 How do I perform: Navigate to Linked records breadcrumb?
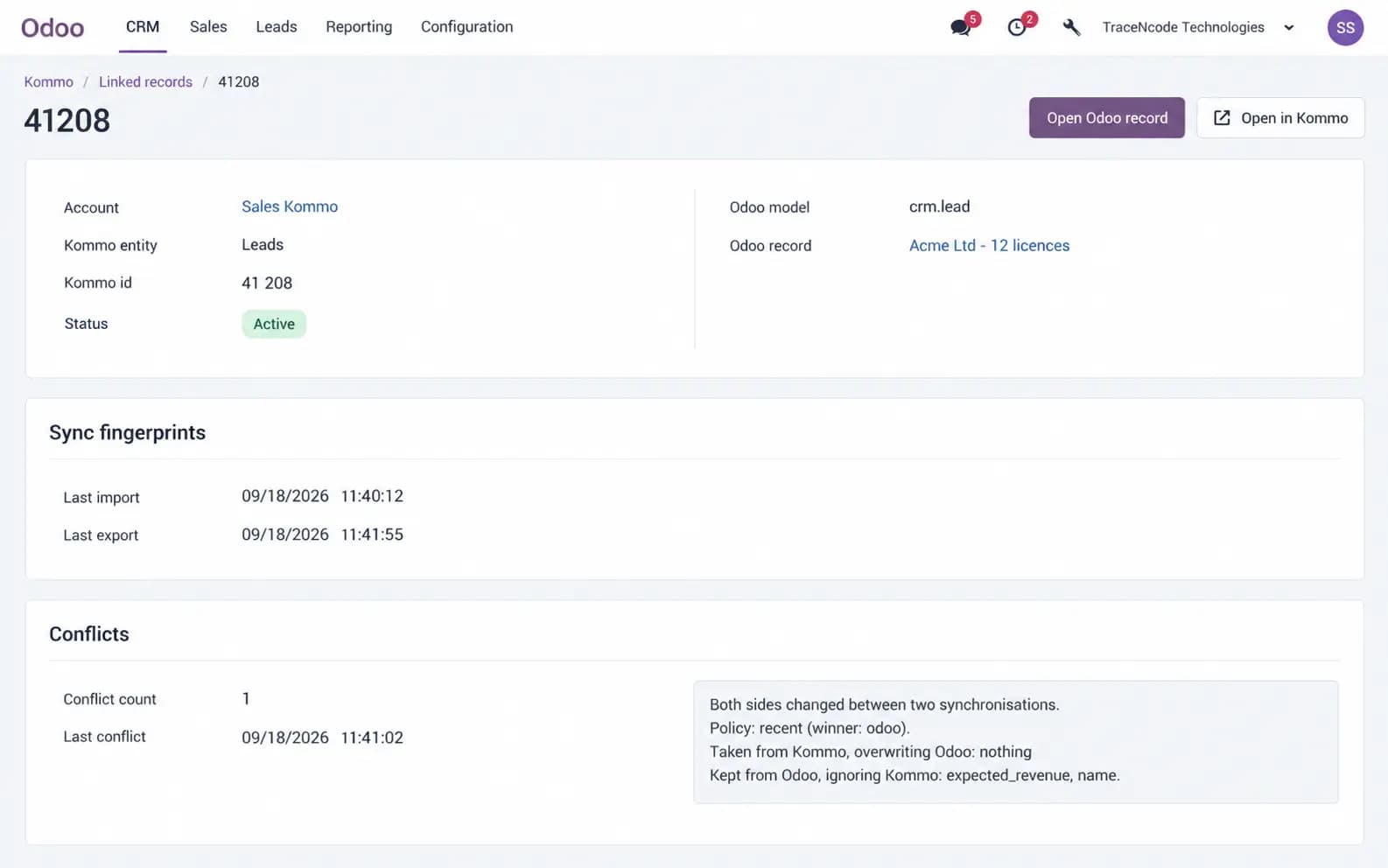click(145, 81)
